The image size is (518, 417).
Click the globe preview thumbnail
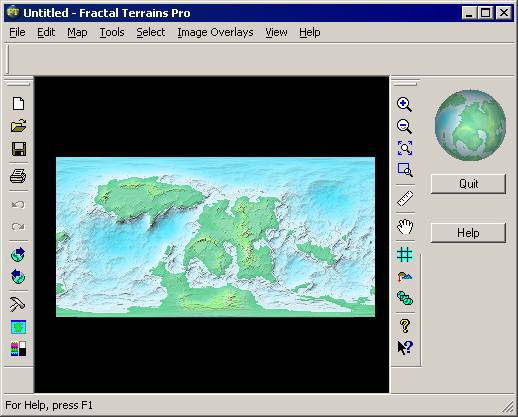(x=470, y=125)
